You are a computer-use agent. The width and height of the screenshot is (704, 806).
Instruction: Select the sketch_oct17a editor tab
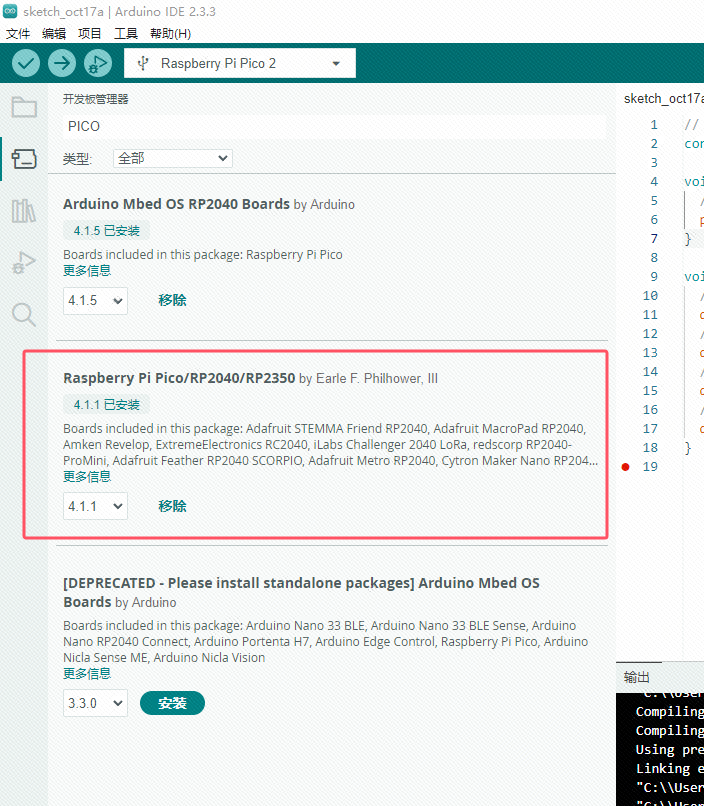662,98
